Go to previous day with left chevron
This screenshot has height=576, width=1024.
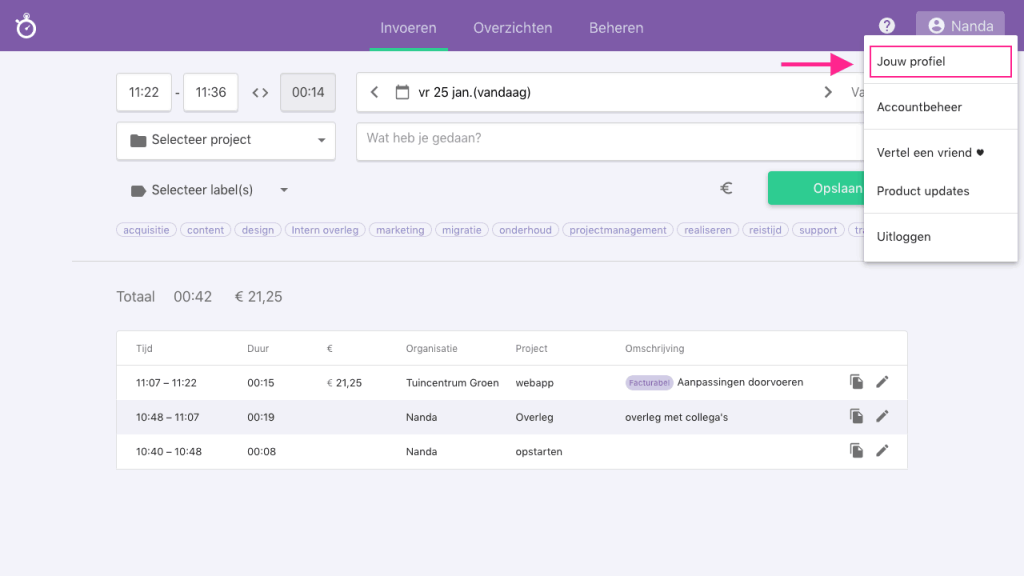(x=375, y=93)
